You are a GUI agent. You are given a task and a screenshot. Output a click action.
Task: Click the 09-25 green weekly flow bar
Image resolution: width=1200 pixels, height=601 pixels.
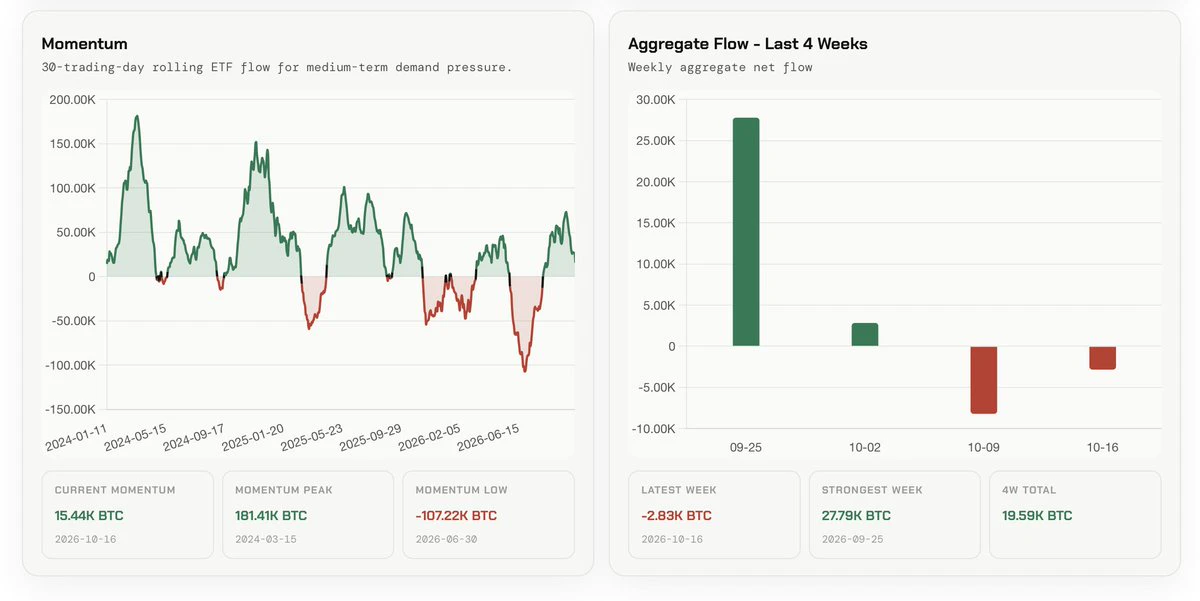click(x=746, y=232)
